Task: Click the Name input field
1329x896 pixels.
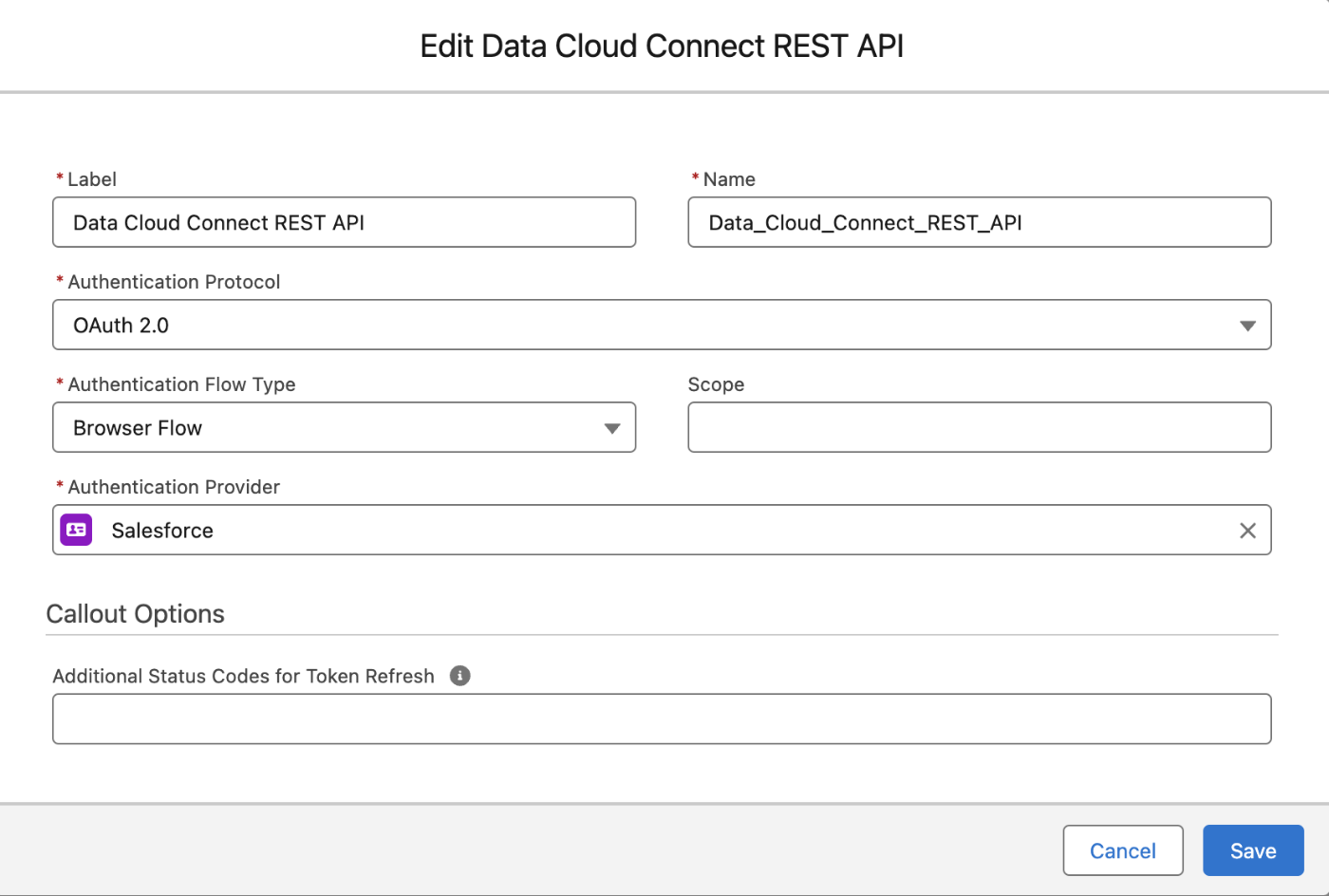Action: [x=979, y=222]
